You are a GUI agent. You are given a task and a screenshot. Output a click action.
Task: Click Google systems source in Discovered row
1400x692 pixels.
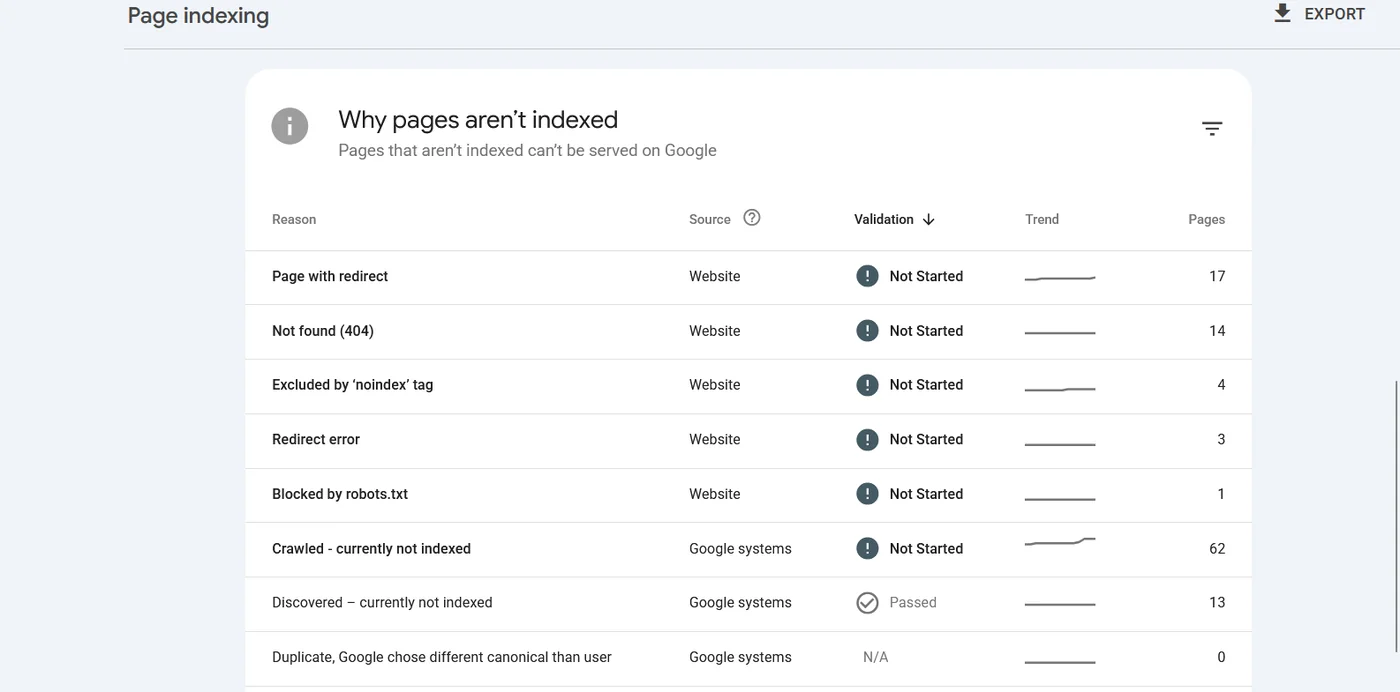[x=740, y=603]
